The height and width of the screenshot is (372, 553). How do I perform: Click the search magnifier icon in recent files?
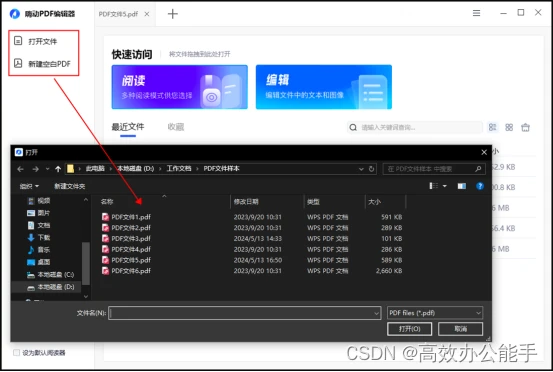[353, 127]
